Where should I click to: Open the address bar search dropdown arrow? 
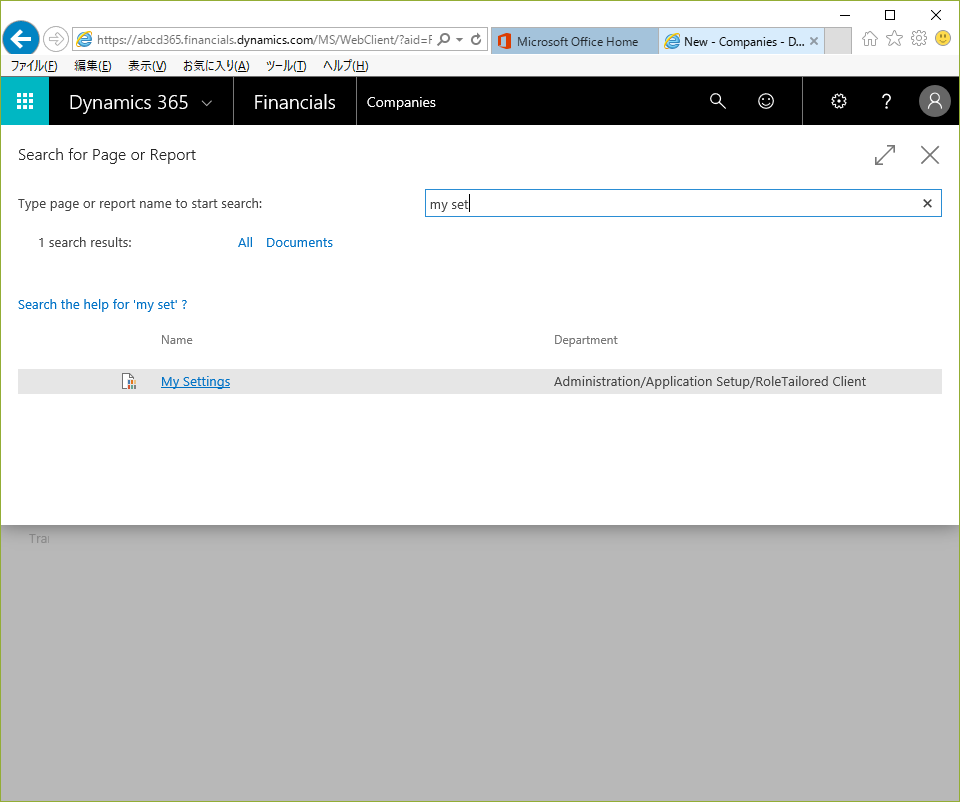pyautogui.click(x=459, y=40)
